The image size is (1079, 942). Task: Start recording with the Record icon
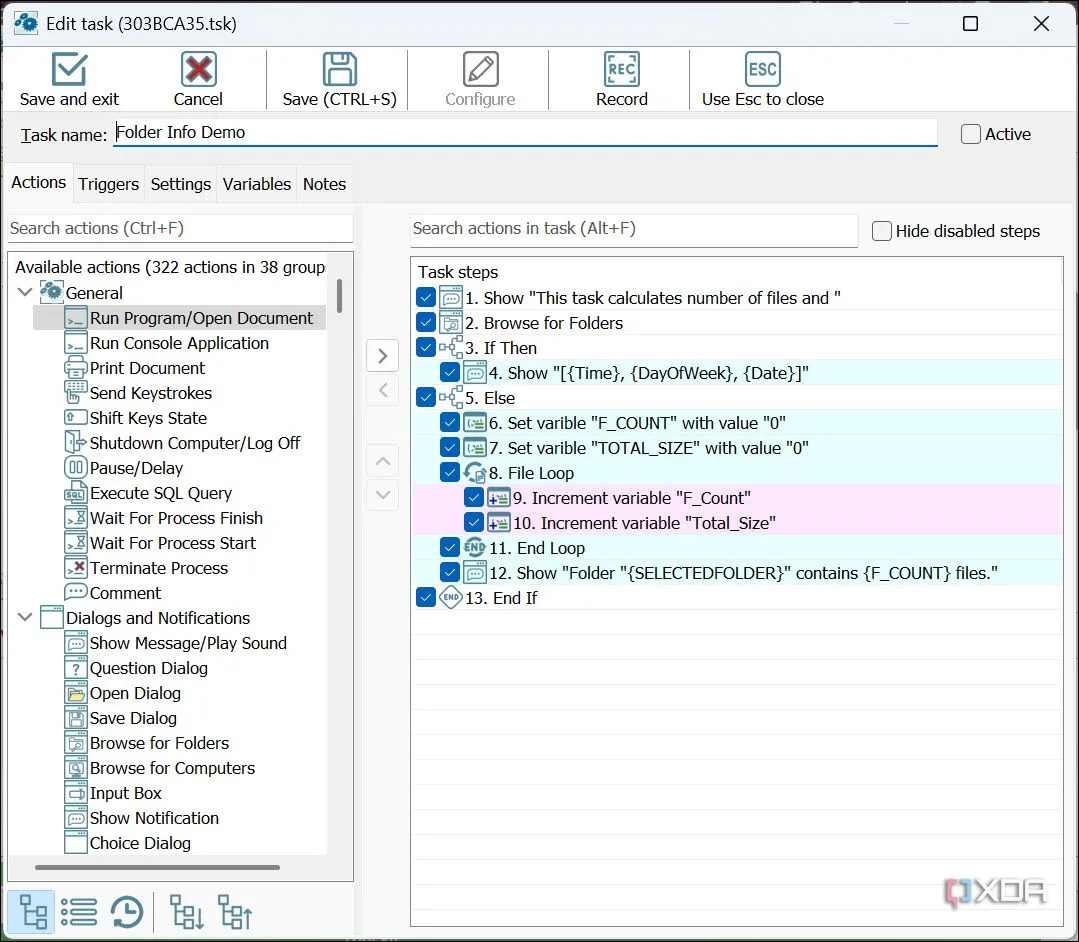pyautogui.click(x=621, y=69)
